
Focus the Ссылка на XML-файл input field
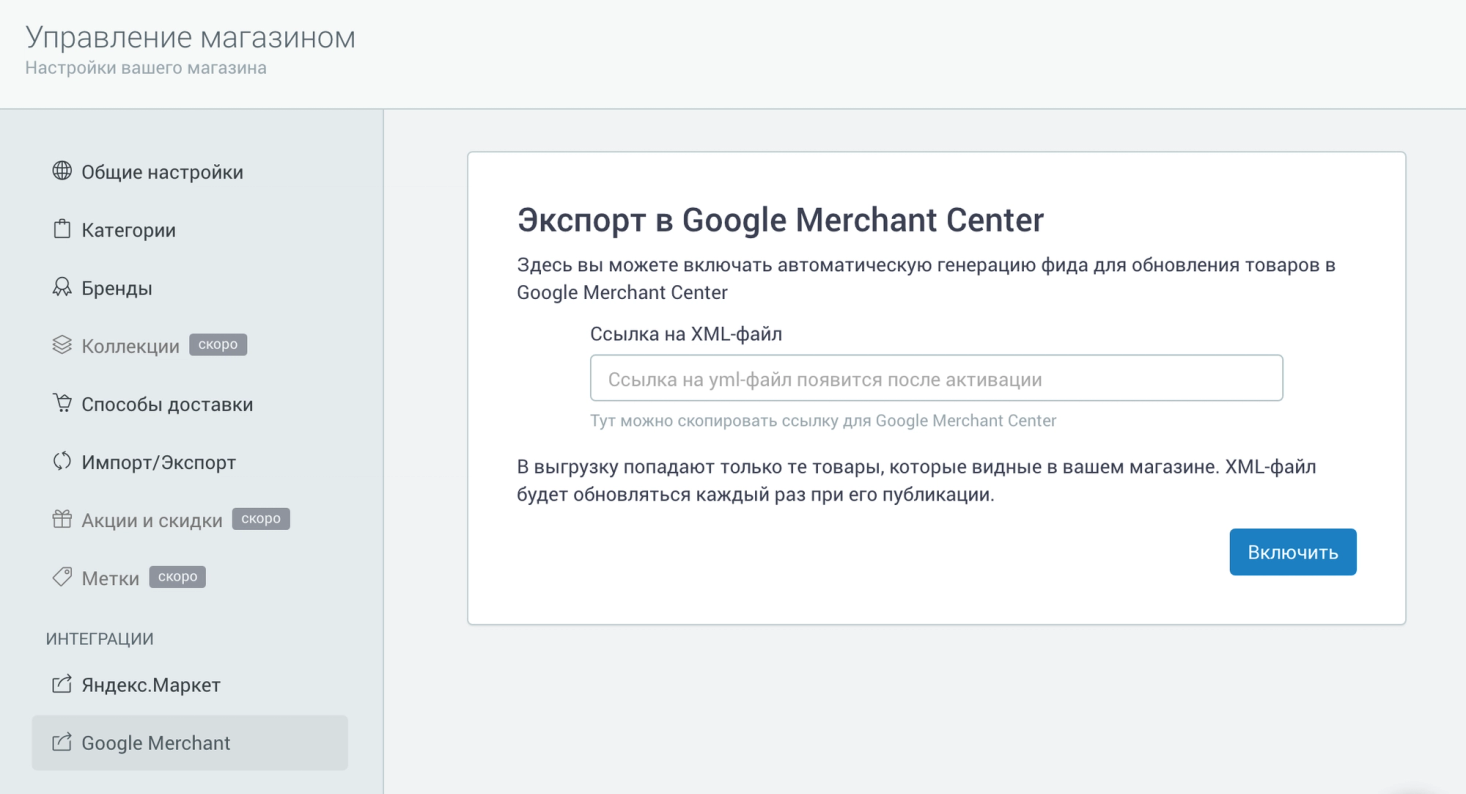pyautogui.click(x=936, y=379)
